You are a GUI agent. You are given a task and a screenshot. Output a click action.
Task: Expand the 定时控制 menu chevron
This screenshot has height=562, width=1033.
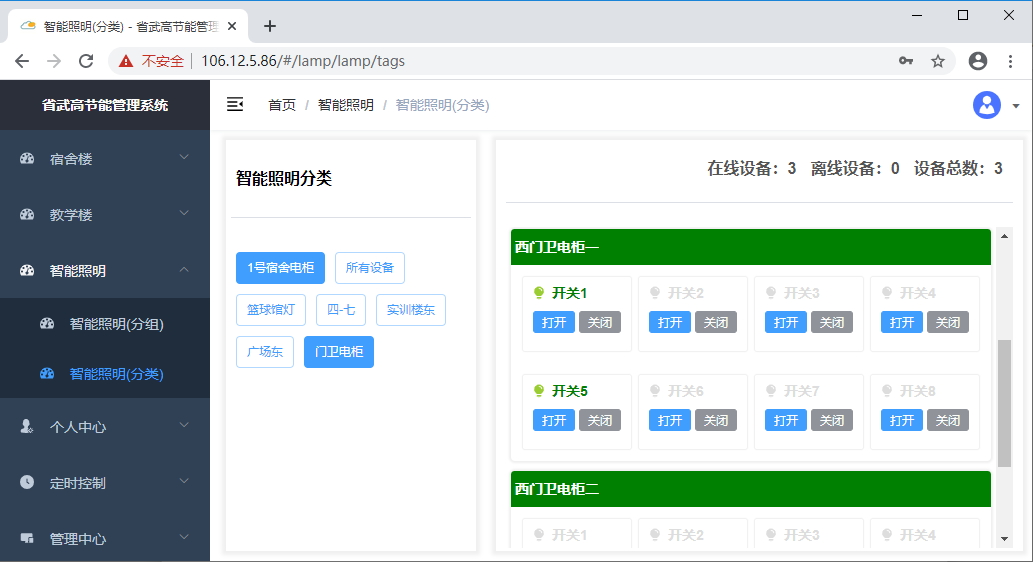(184, 482)
